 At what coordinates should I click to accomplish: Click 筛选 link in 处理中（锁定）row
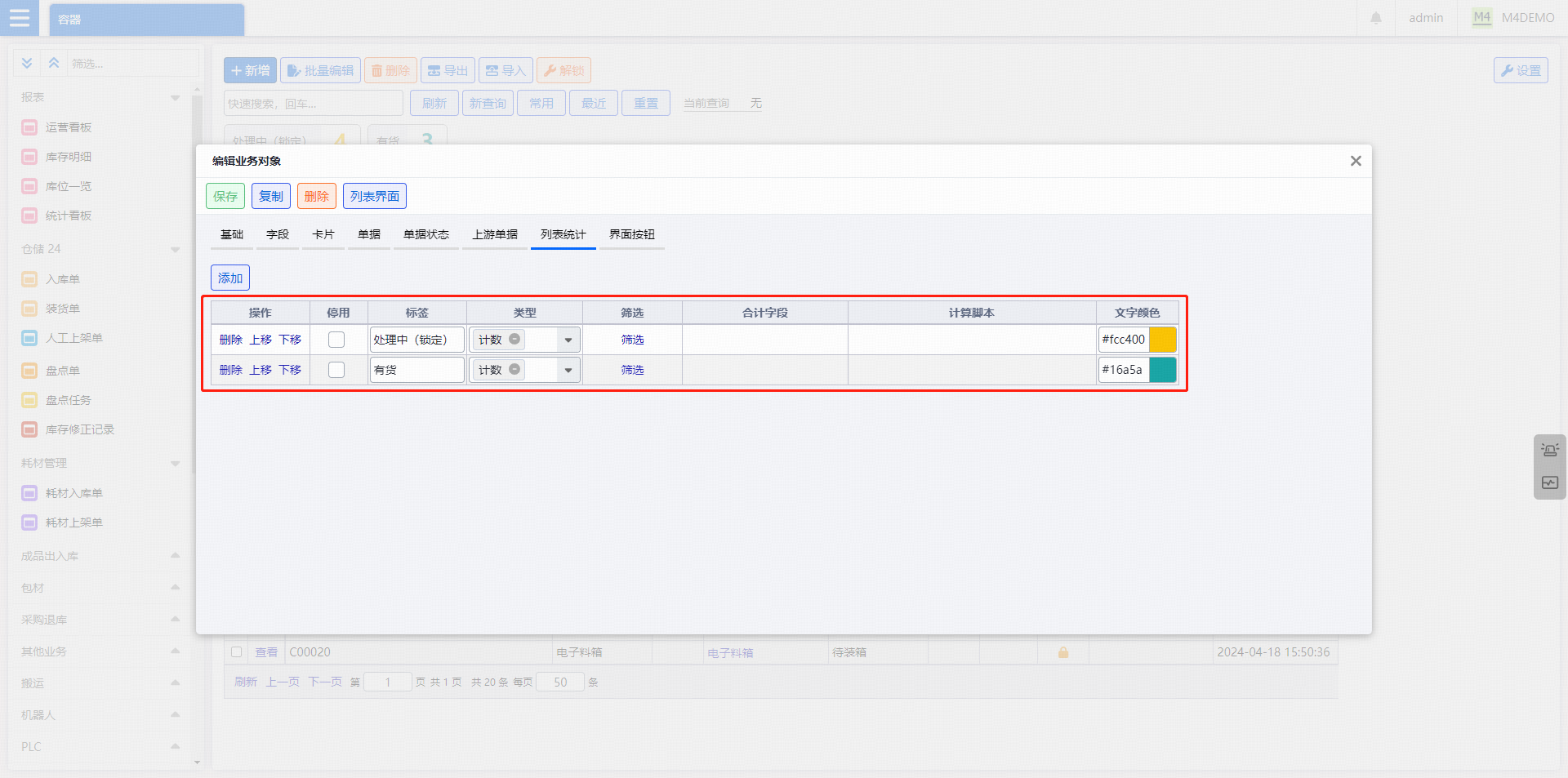click(632, 340)
